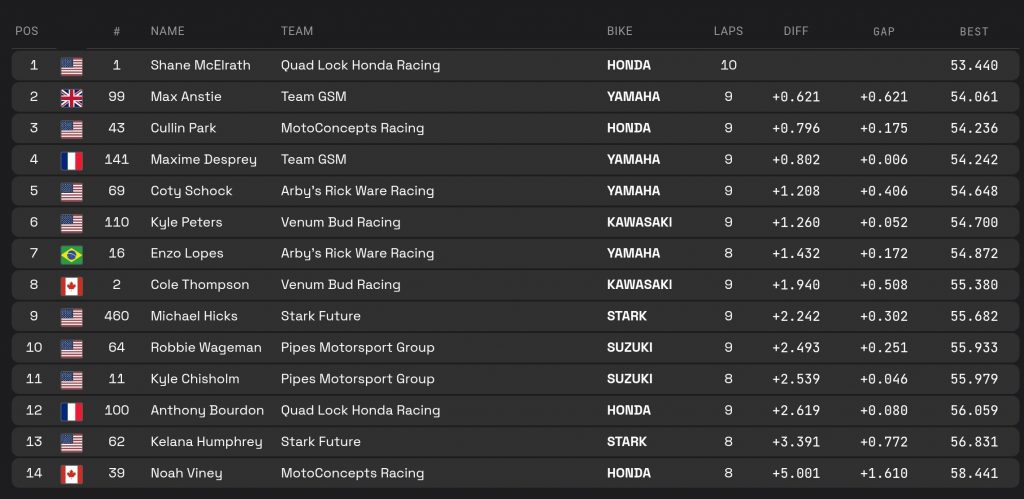The width and height of the screenshot is (1024, 499).
Task: Click the French flag next to Anthony Bourdon
Action: pyautogui.click(x=72, y=411)
